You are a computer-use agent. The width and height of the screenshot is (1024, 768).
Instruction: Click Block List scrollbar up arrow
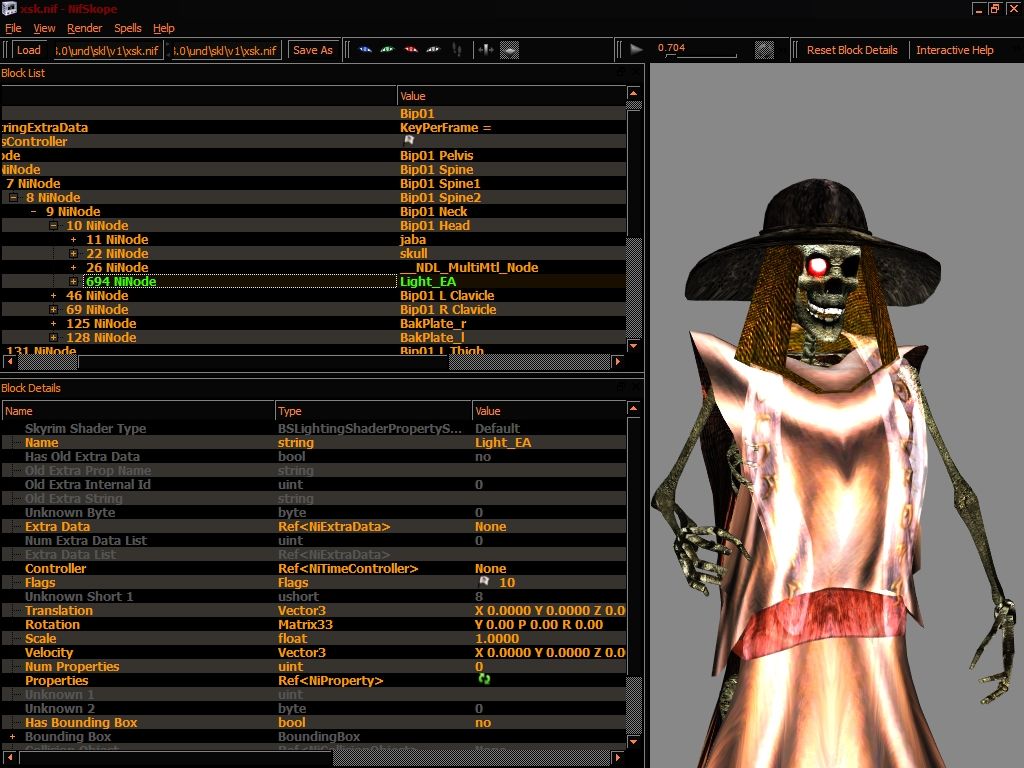tap(633, 93)
